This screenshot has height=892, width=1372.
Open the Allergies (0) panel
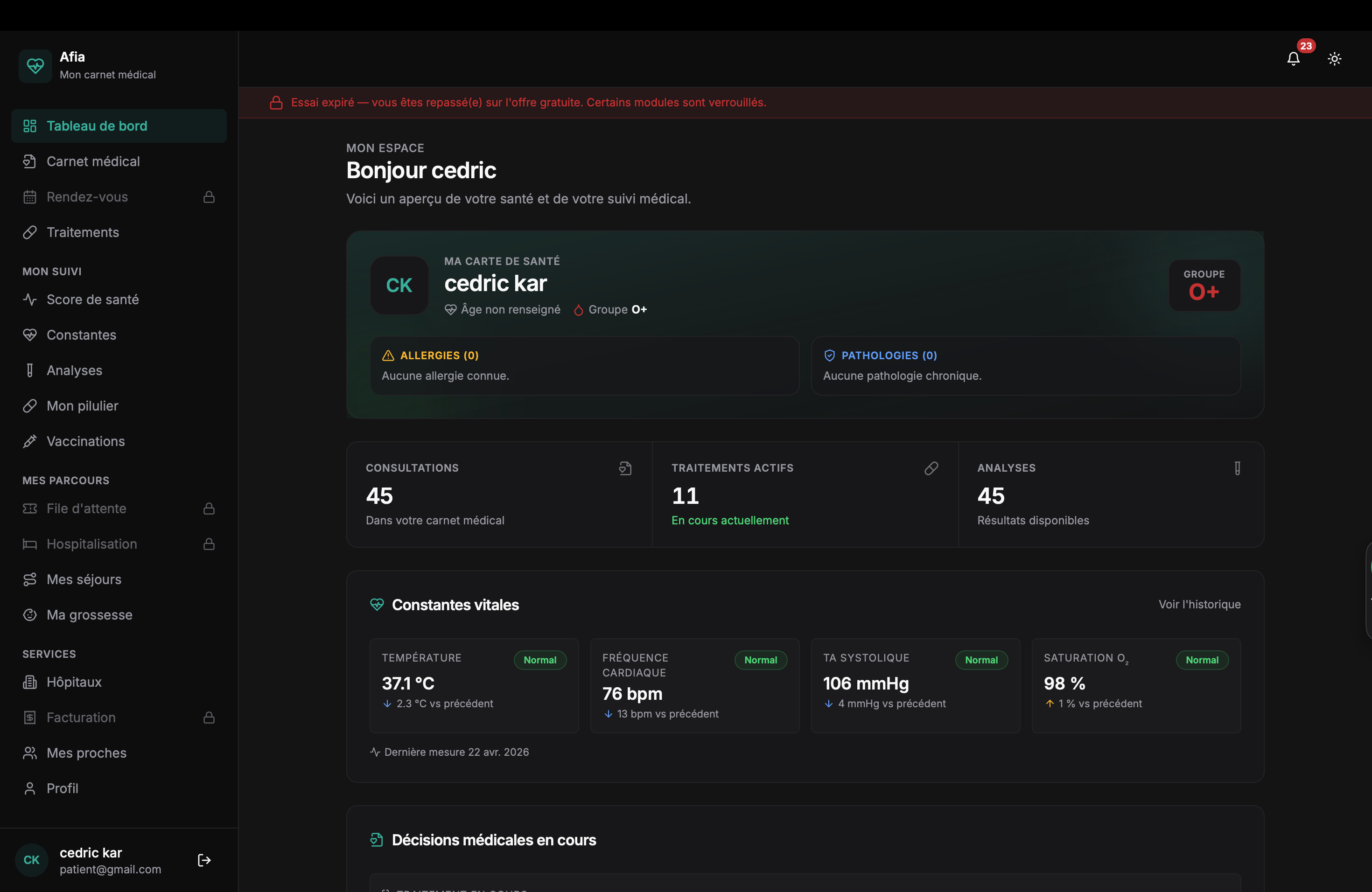[585, 366]
